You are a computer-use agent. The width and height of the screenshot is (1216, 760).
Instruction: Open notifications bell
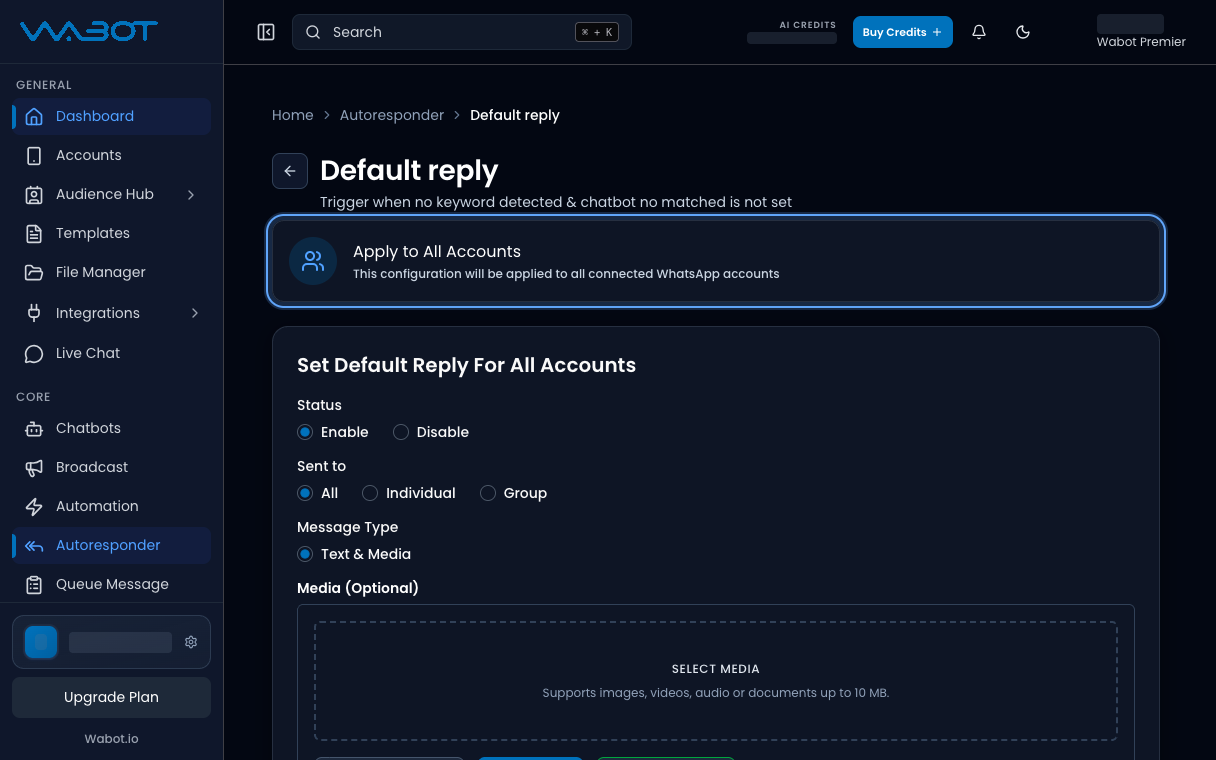(979, 32)
